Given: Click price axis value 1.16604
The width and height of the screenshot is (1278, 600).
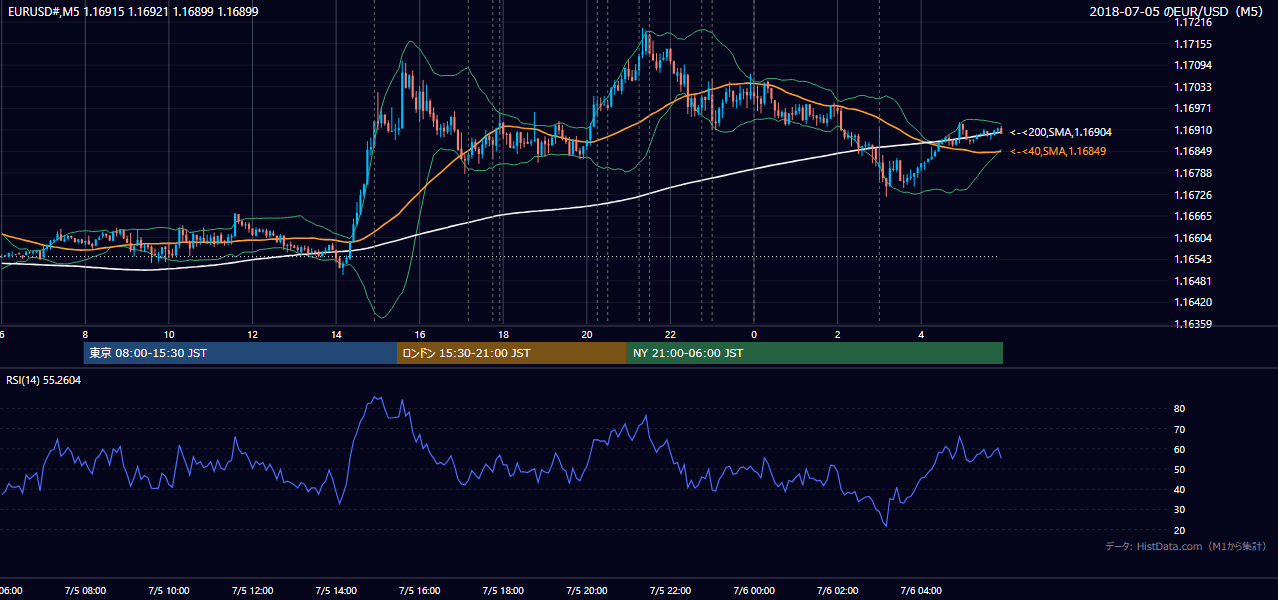Looking at the screenshot, I should tap(1192, 238).
